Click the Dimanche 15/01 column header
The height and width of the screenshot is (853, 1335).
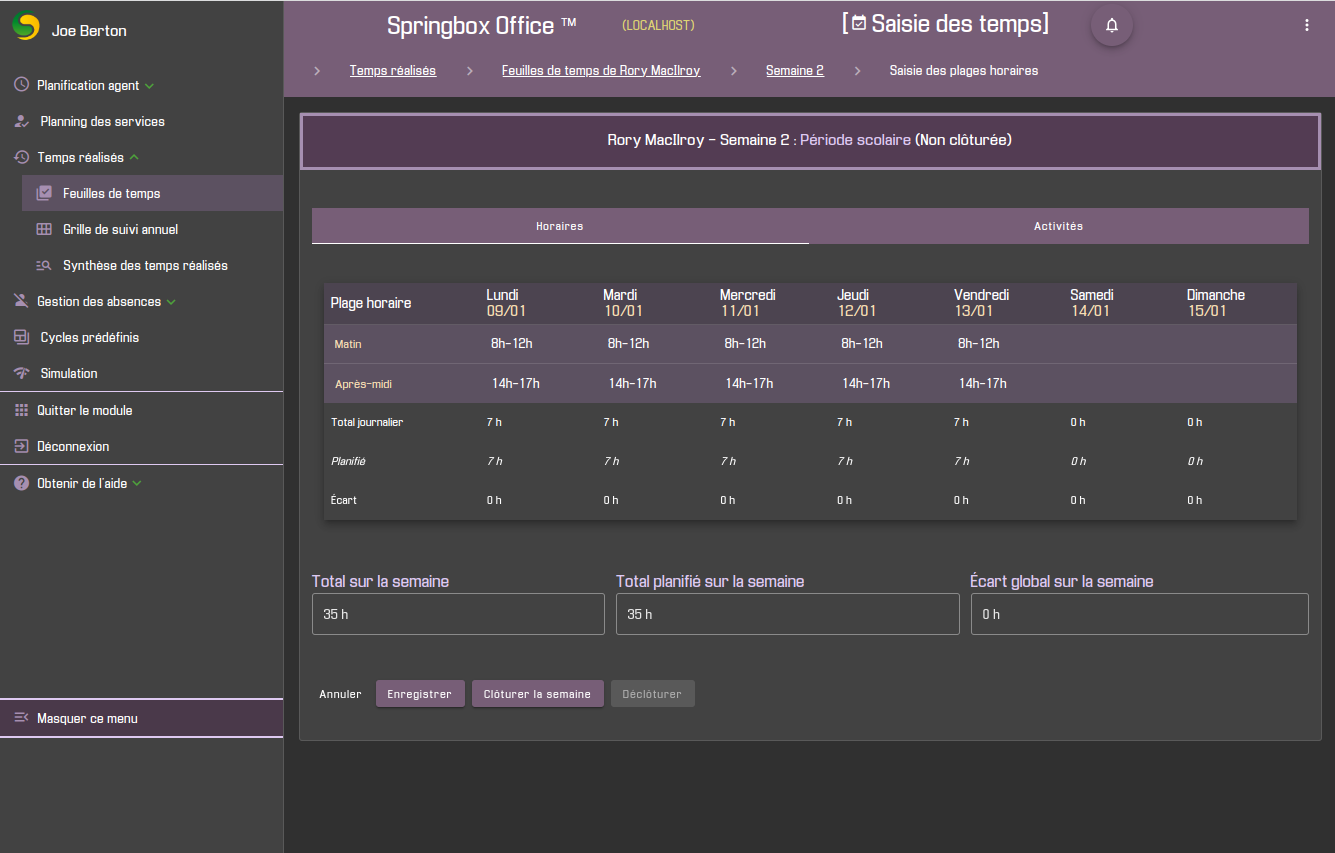tap(1216, 303)
